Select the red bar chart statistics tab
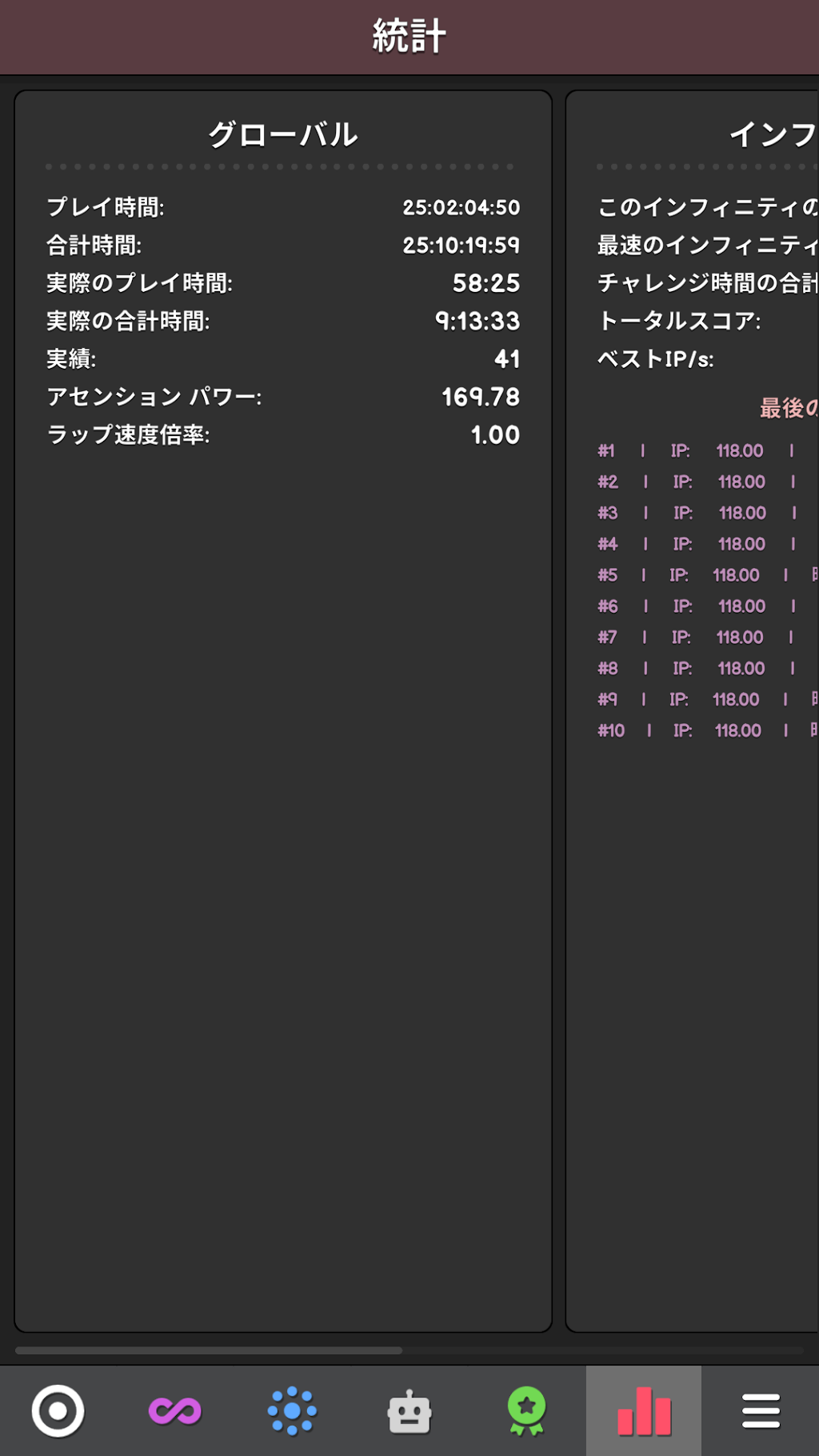This screenshot has height=1456, width=819. [x=644, y=1410]
